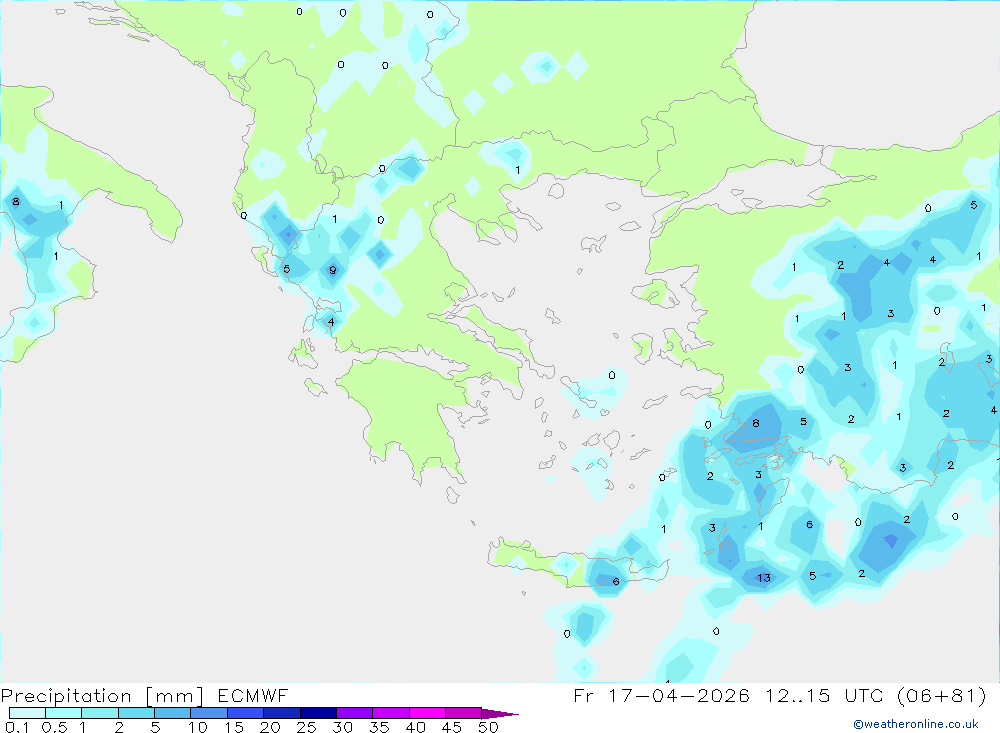Click the '4' value near the Ionian islands
This screenshot has width=1000, height=733.
click(x=330, y=322)
